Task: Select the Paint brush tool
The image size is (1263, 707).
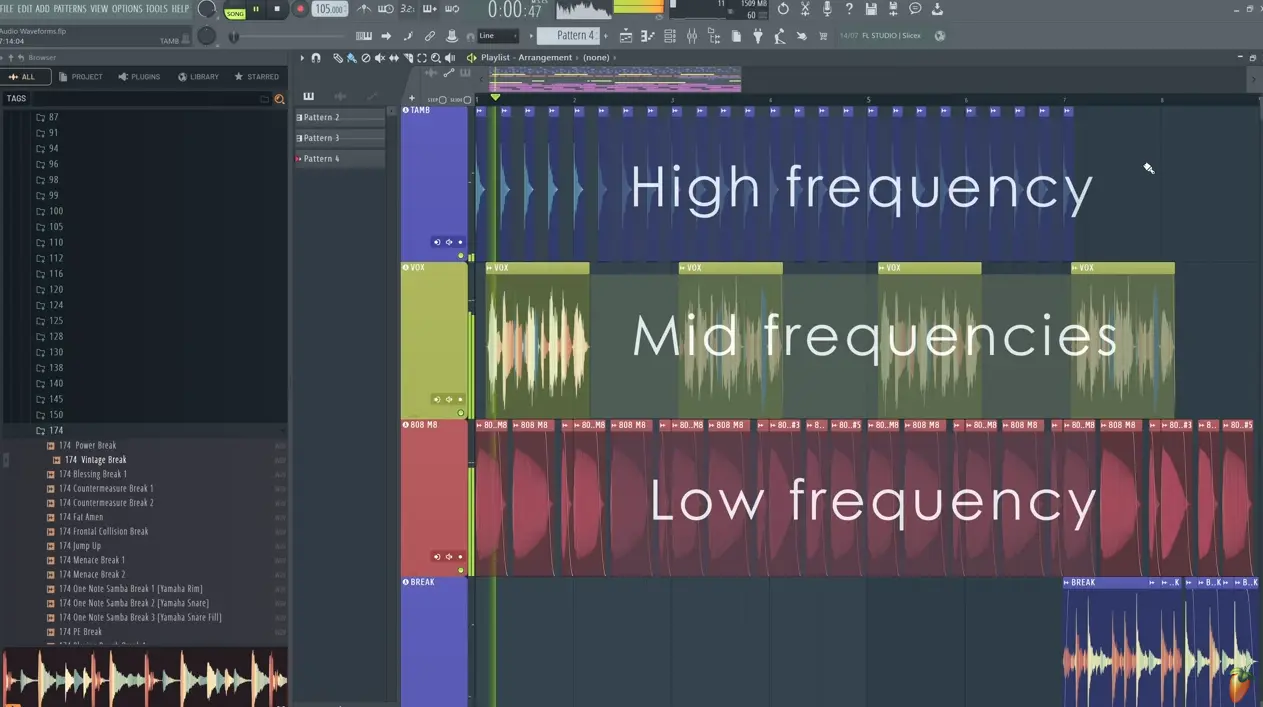Action: click(x=351, y=58)
